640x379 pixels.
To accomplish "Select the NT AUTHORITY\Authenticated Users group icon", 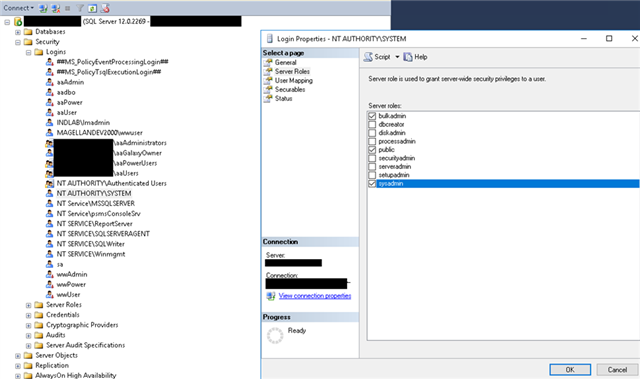I will (x=49, y=183).
